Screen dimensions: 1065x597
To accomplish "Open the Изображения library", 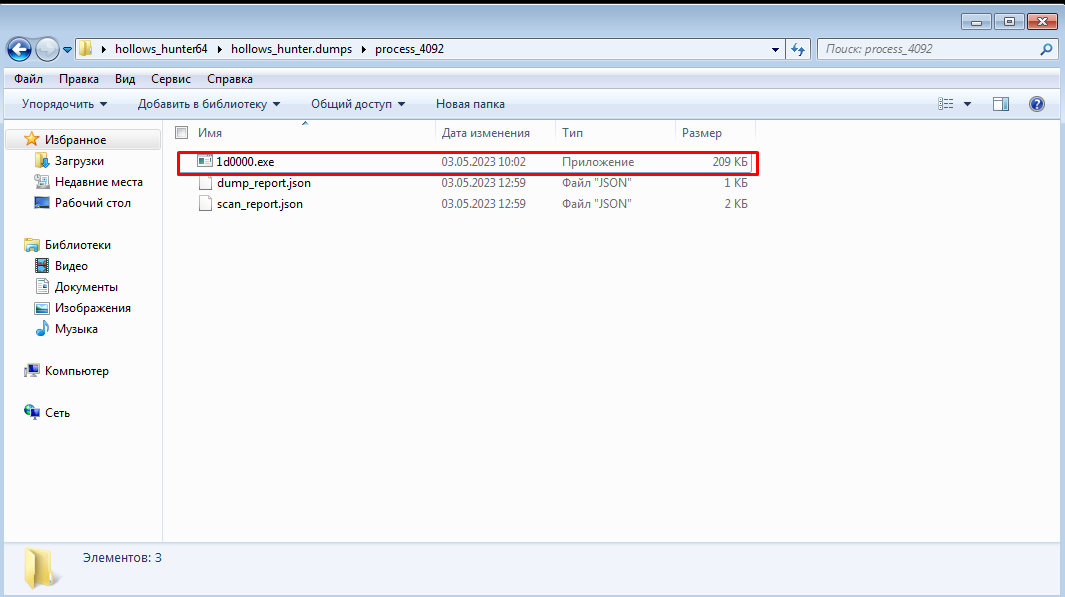I will [92, 308].
